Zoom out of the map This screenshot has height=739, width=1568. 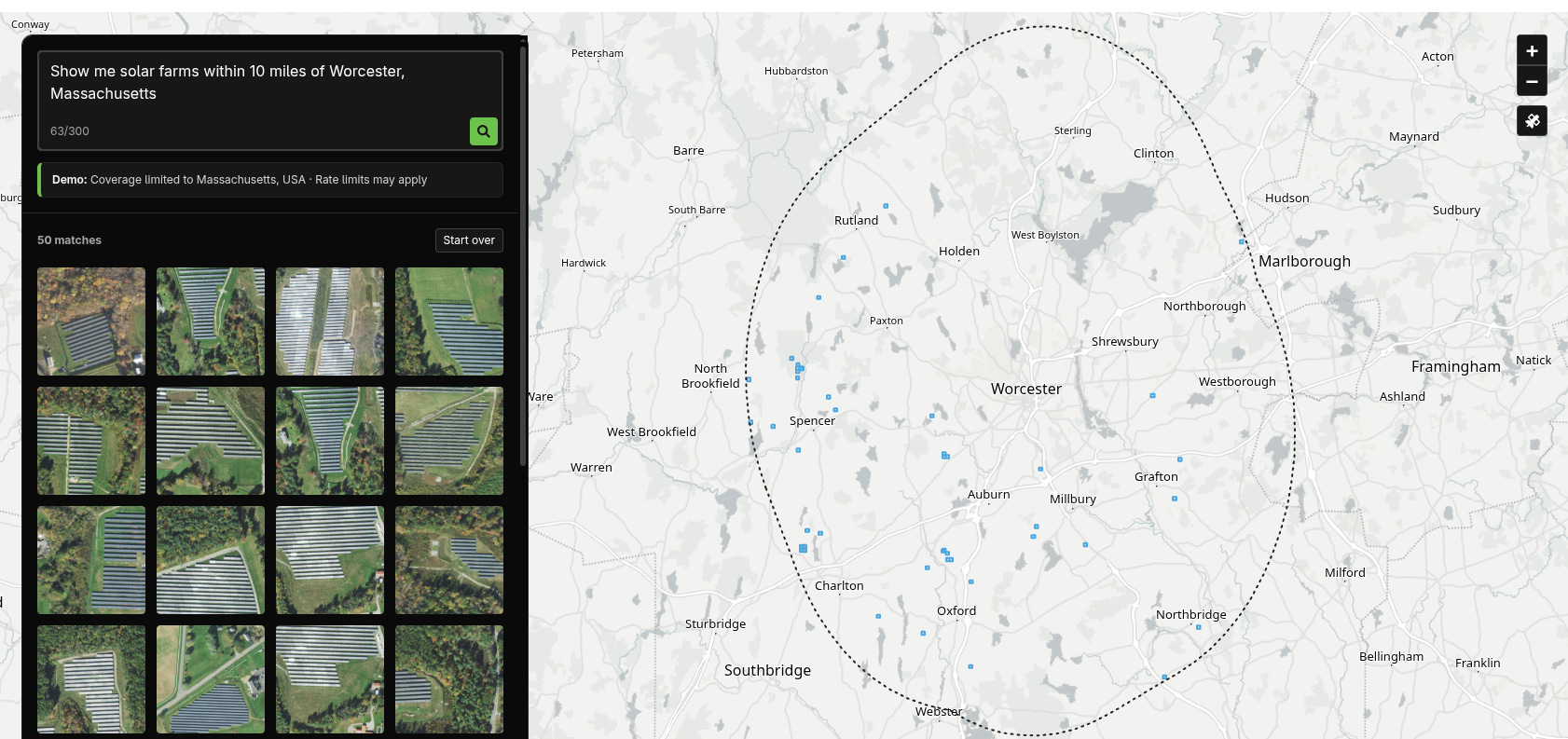click(x=1532, y=81)
